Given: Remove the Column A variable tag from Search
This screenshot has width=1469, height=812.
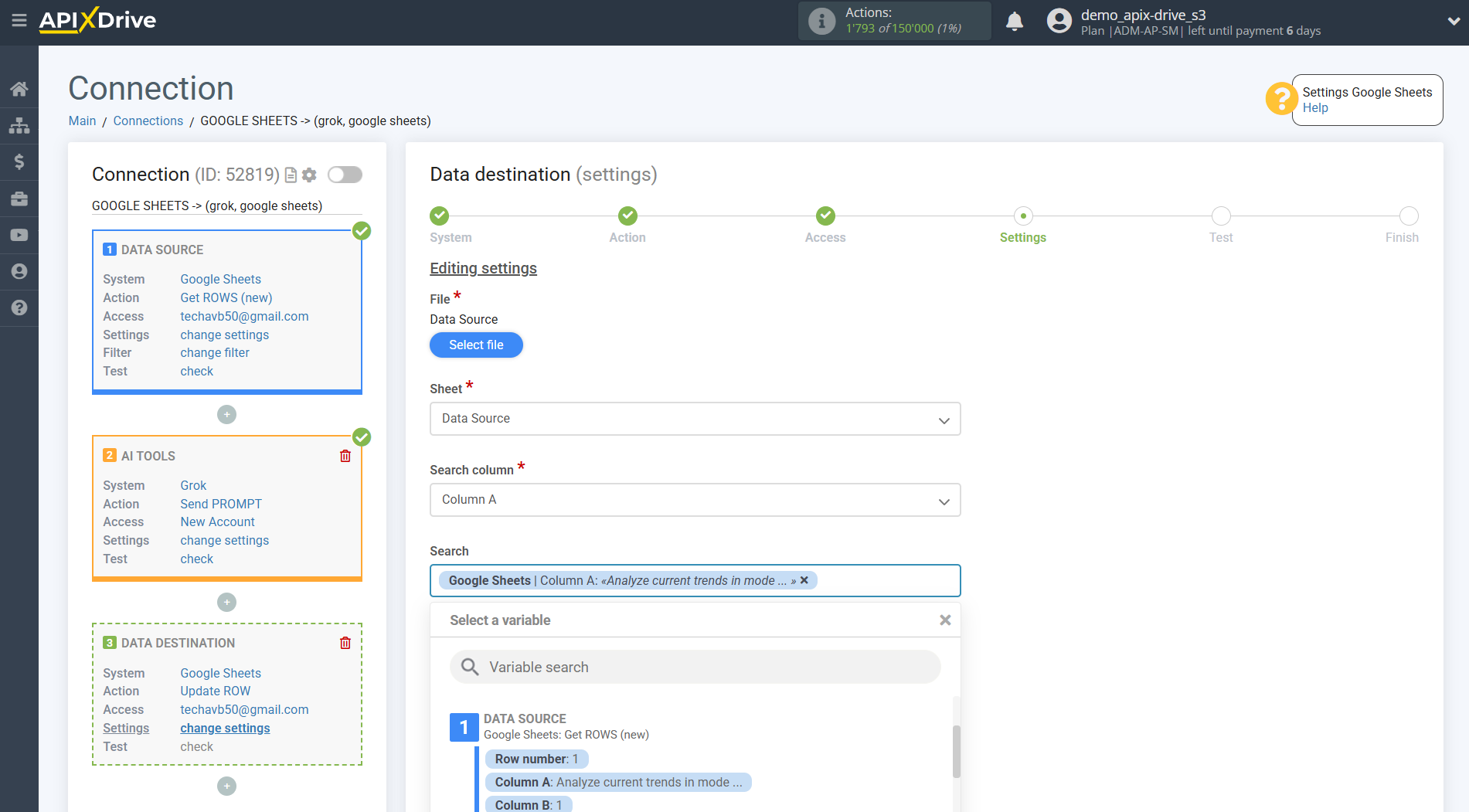Looking at the screenshot, I should (804, 580).
